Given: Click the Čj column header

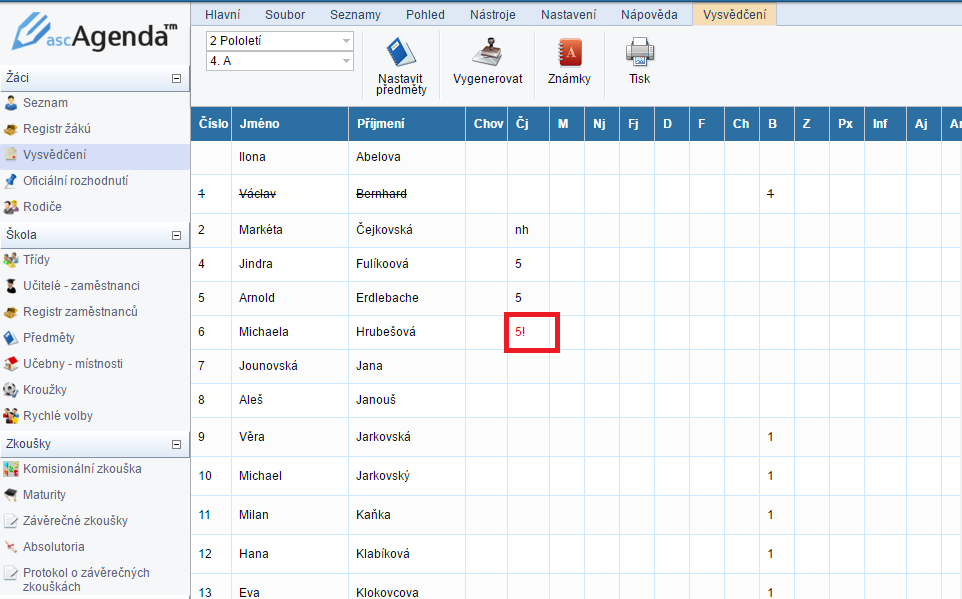Looking at the screenshot, I should tap(529, 124).
